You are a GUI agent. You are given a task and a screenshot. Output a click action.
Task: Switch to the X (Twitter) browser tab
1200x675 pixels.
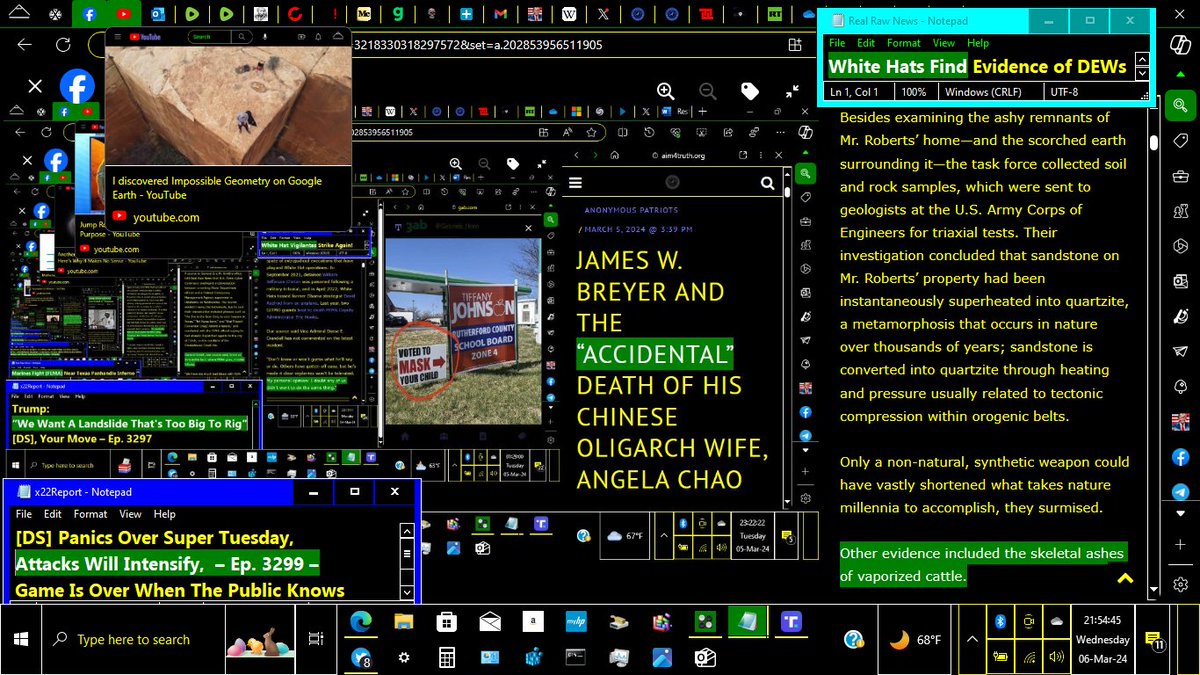(x=603, y=15)
